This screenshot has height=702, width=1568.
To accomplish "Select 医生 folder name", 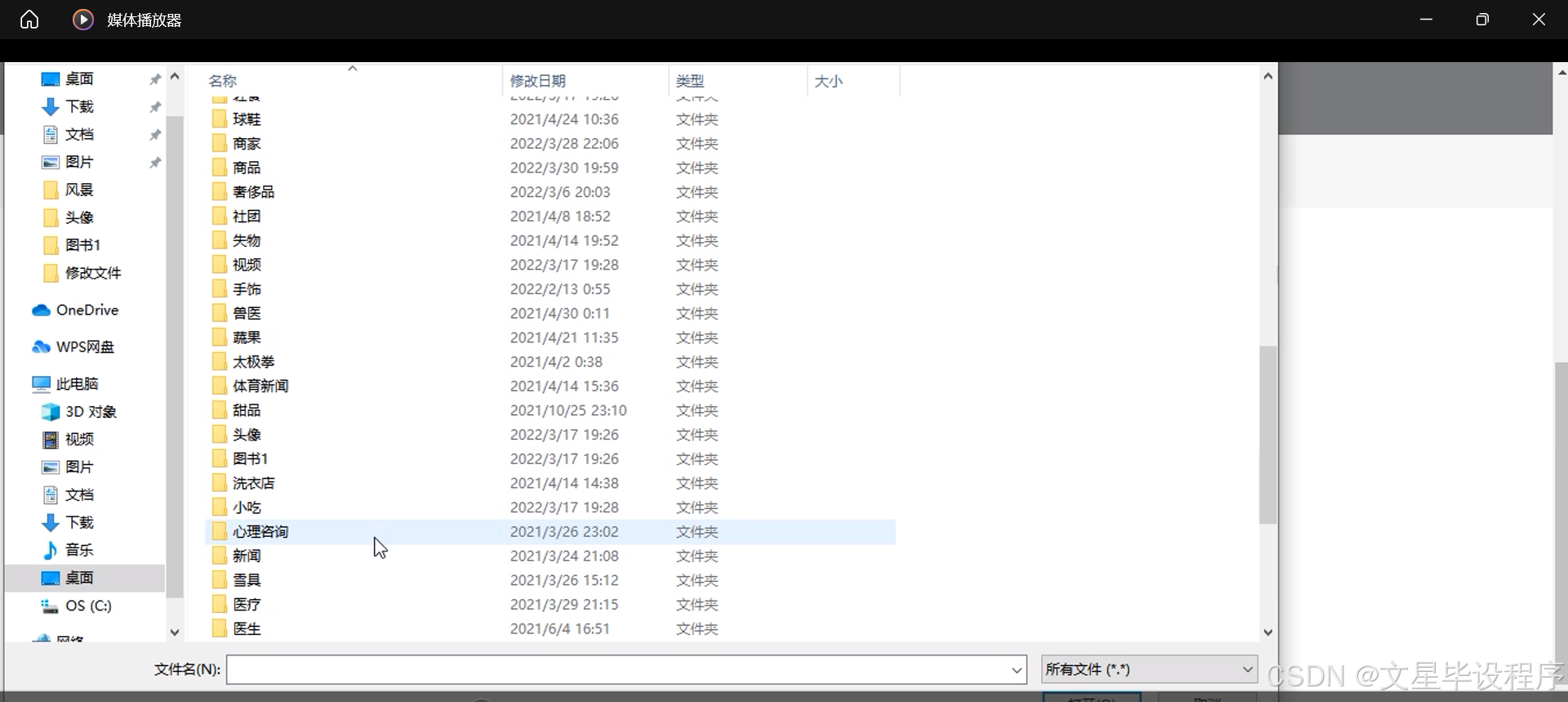I will 247,629.
